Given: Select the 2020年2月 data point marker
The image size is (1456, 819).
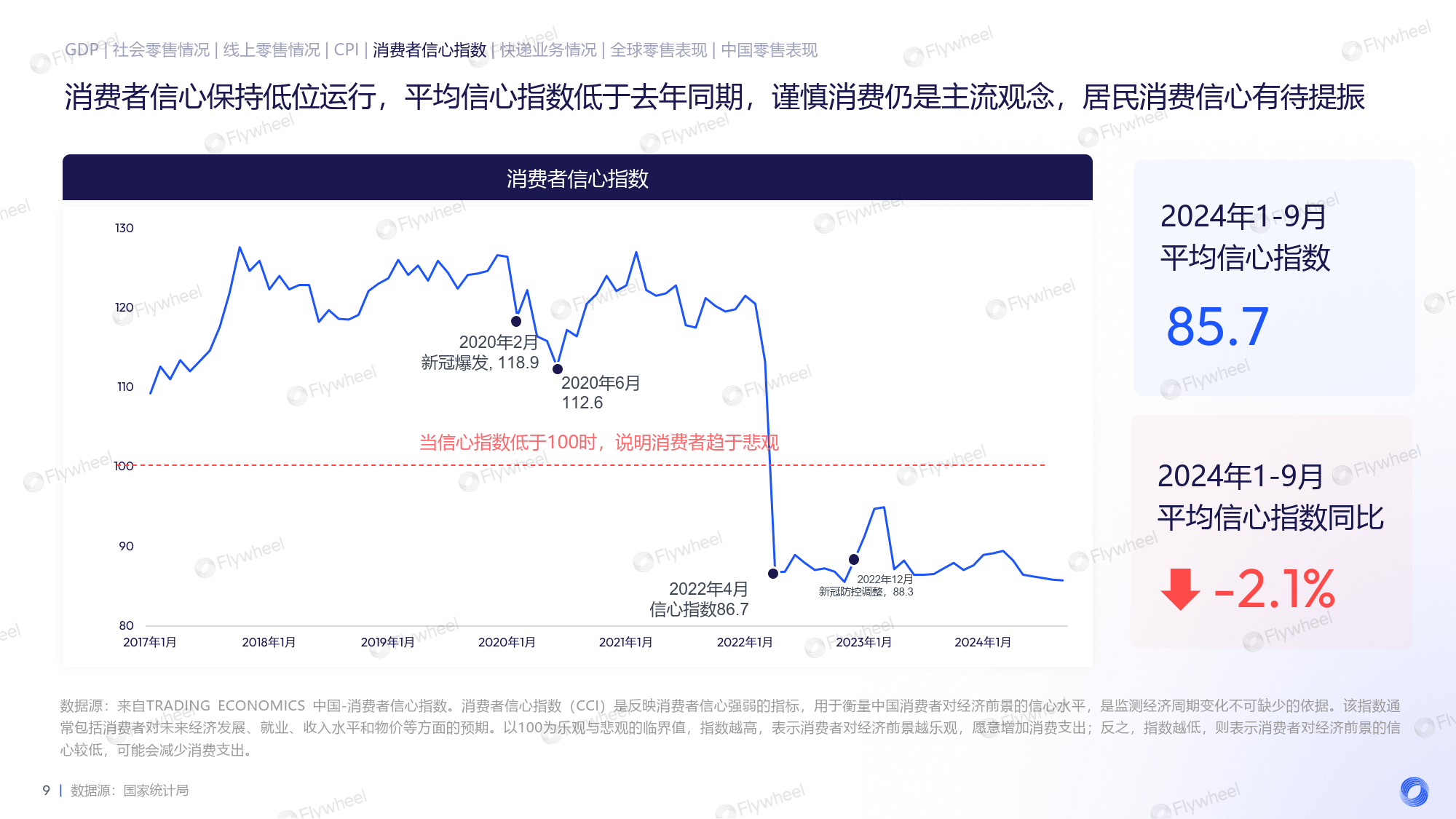Looking at the screenshot, I should point(516,321).
